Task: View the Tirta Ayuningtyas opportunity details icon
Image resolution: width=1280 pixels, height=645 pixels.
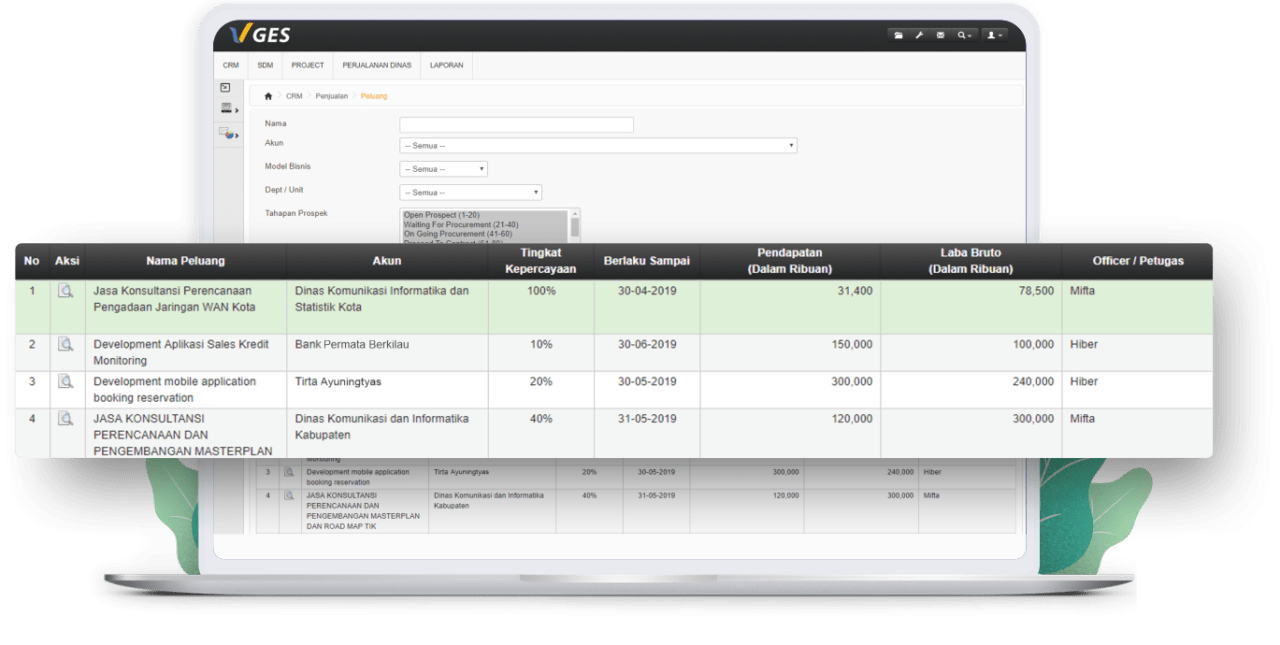Action: pyautogui.click(x=67, y=381)
